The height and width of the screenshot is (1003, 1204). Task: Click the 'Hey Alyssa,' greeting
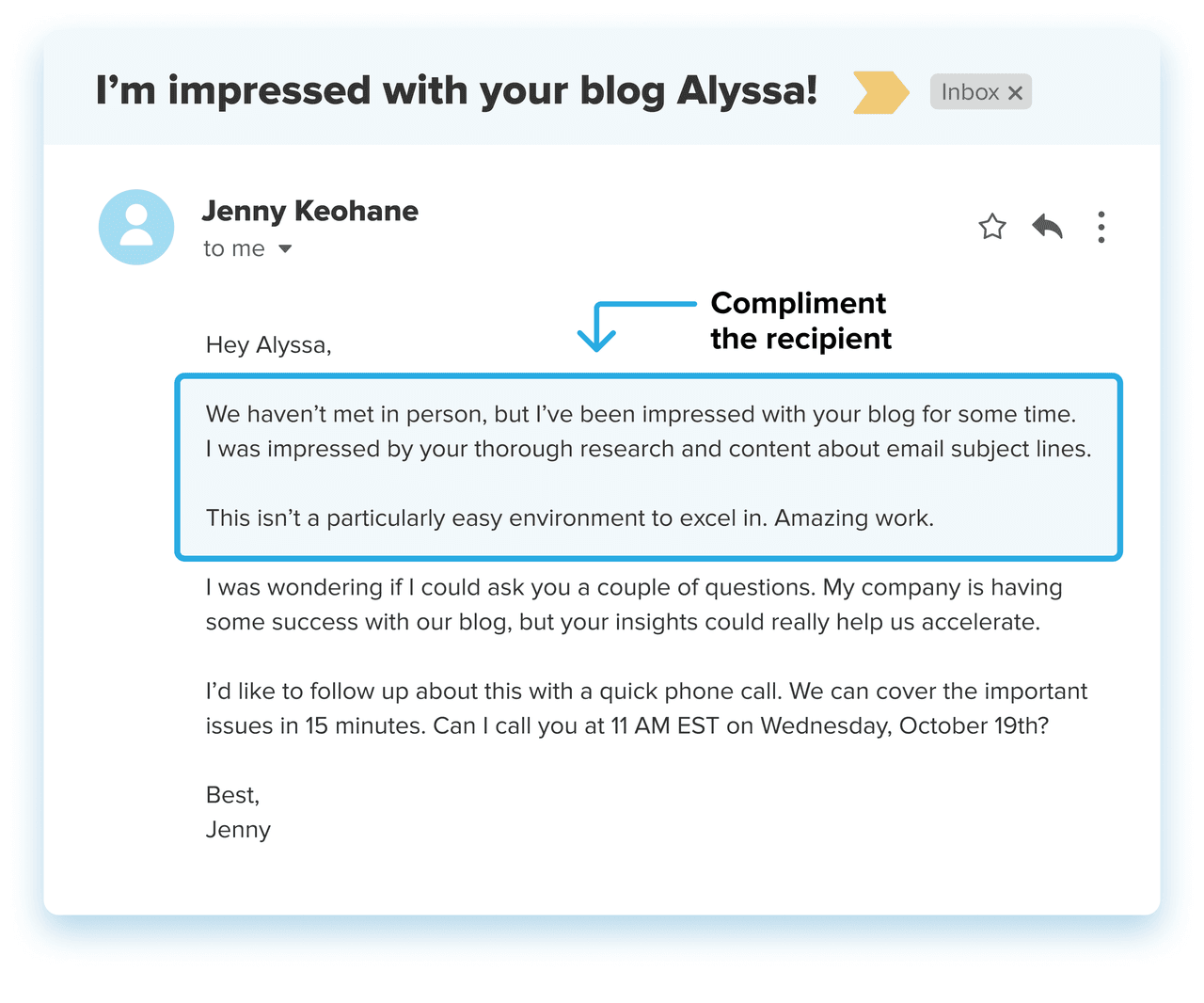click(x=268, y=345)
